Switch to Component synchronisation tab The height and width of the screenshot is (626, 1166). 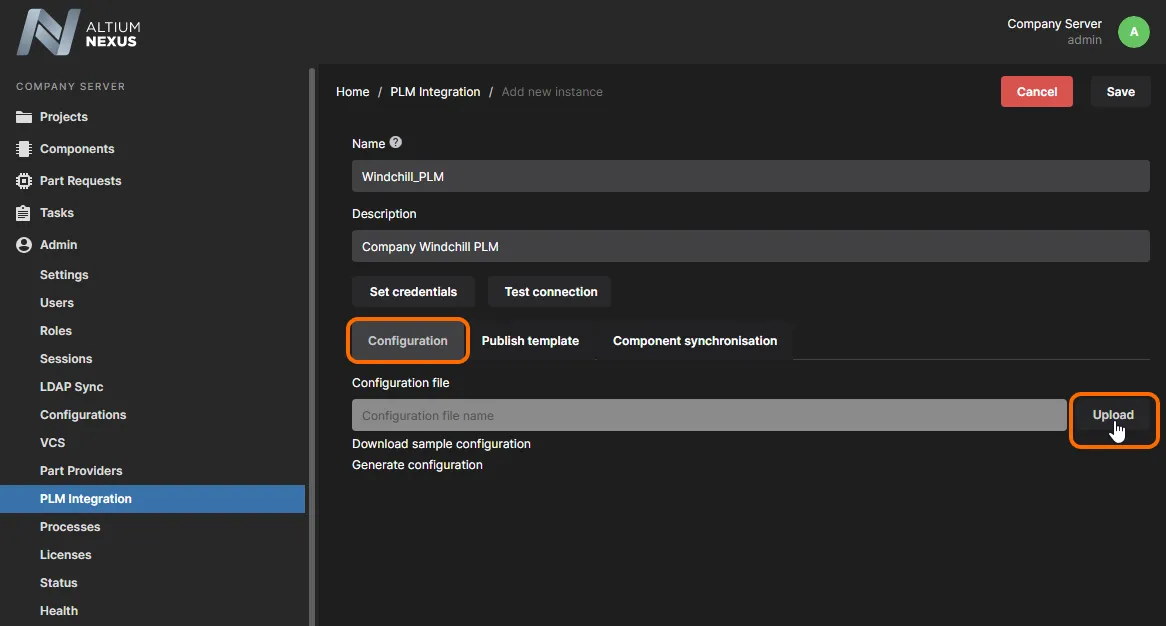tap(695, 341)
